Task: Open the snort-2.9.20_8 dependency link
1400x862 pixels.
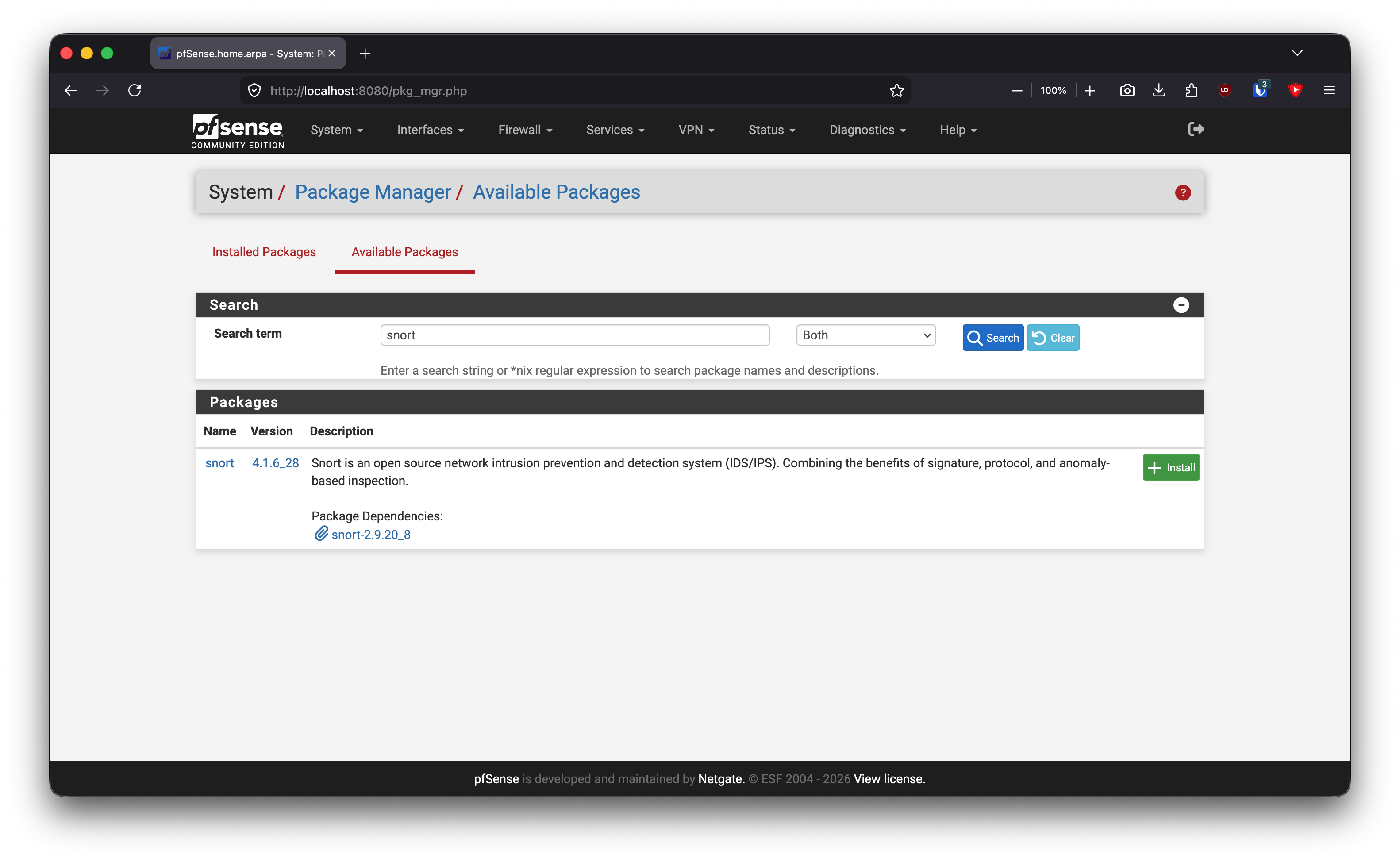Action: point(371,534)
